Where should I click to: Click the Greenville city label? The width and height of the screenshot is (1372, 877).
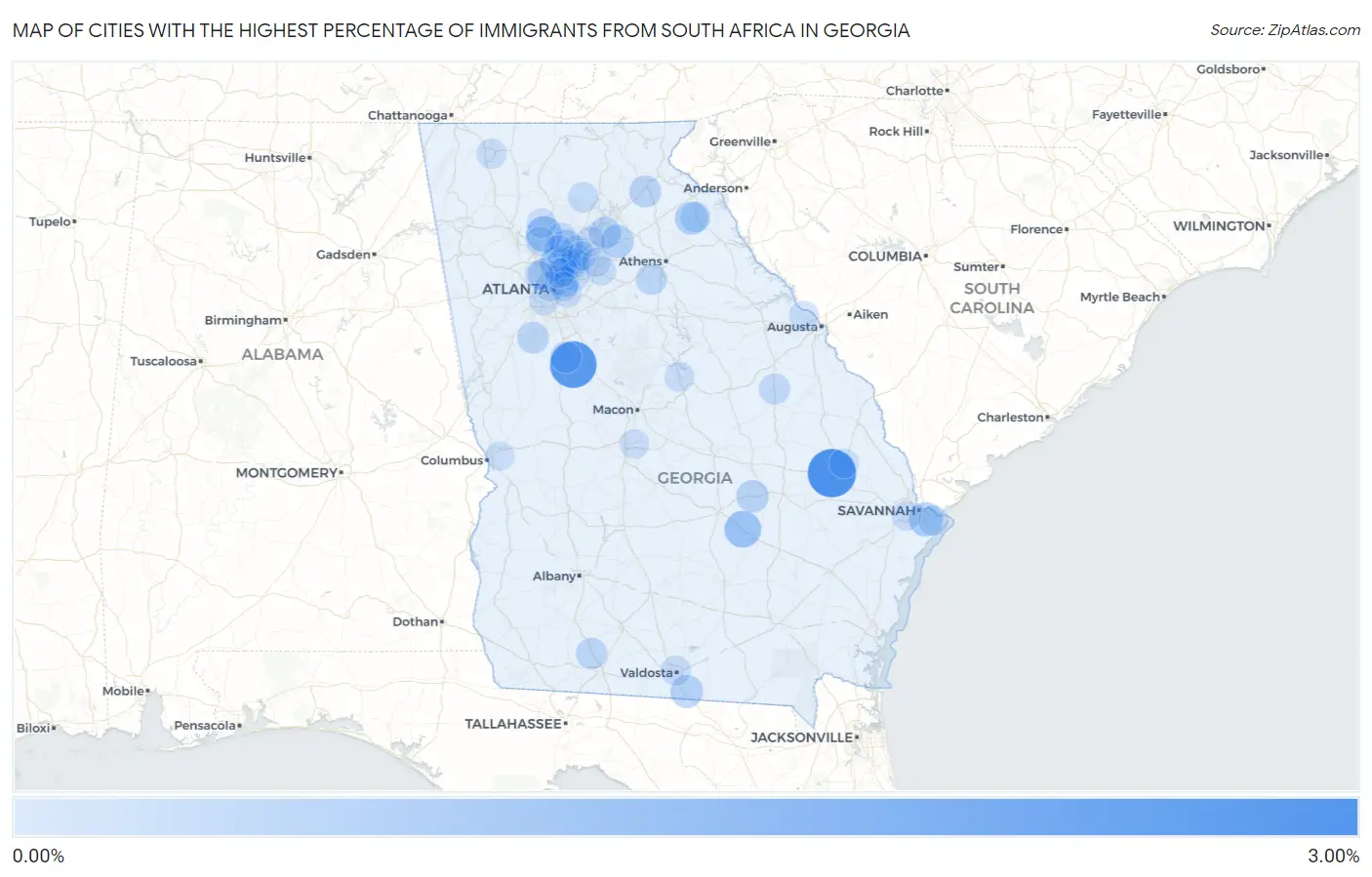point(741,142)
